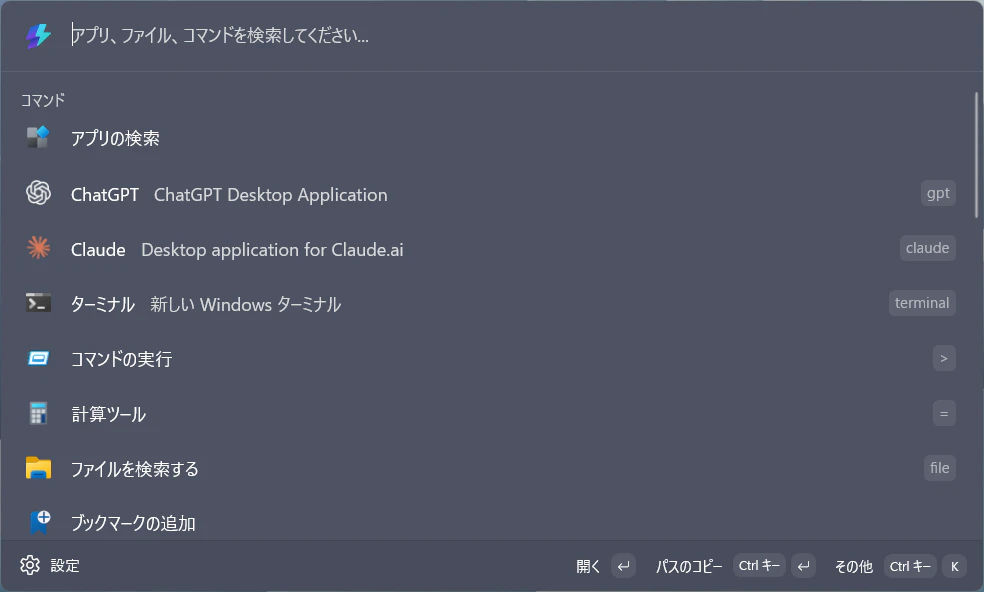Click the Ctrl キー badge beside パスのコピー
The height and width of the screenshot is (592, 984).
pos(759,566)
